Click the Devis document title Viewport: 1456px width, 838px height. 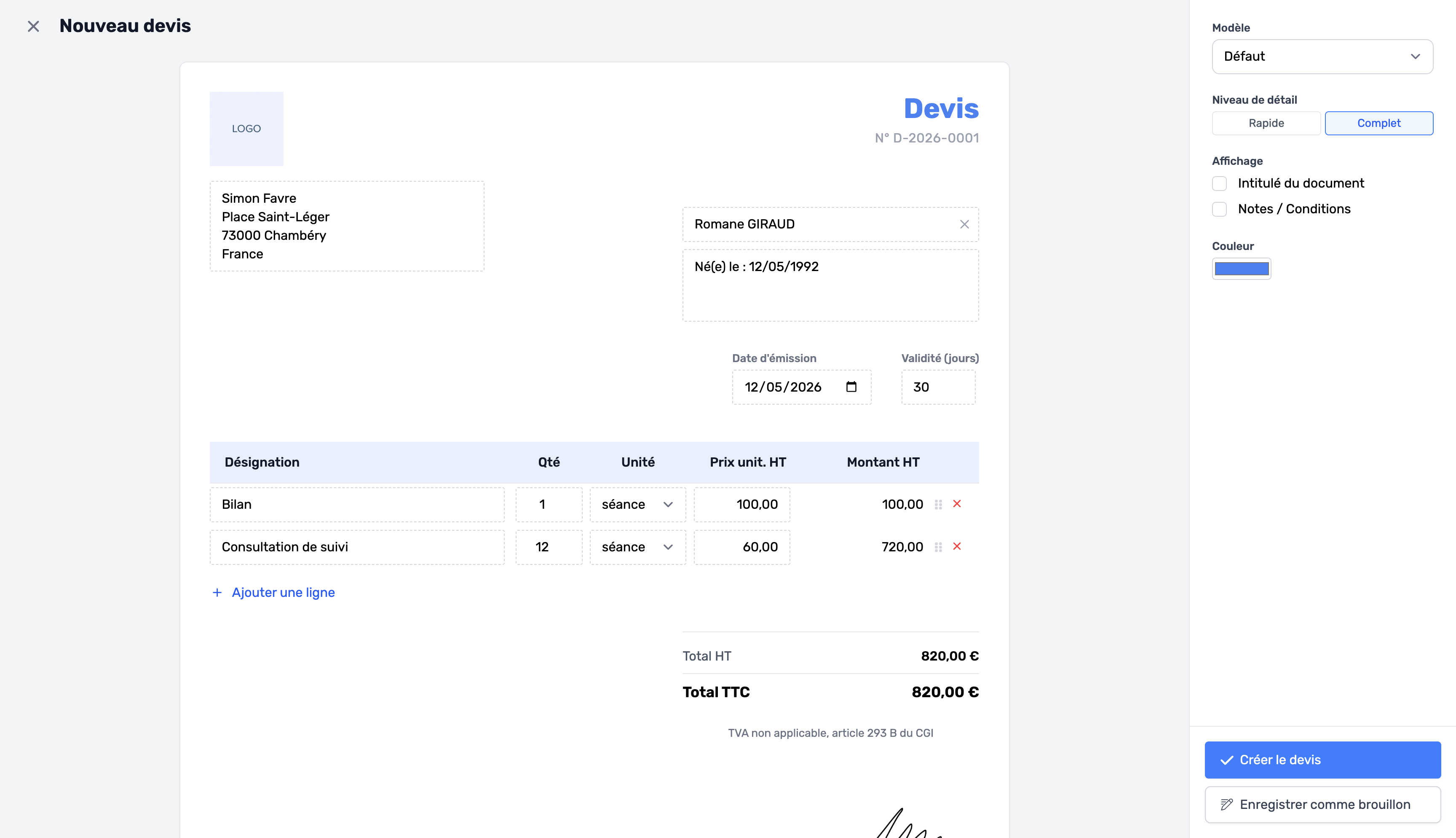pyautogui.click(x=941, y=109)
